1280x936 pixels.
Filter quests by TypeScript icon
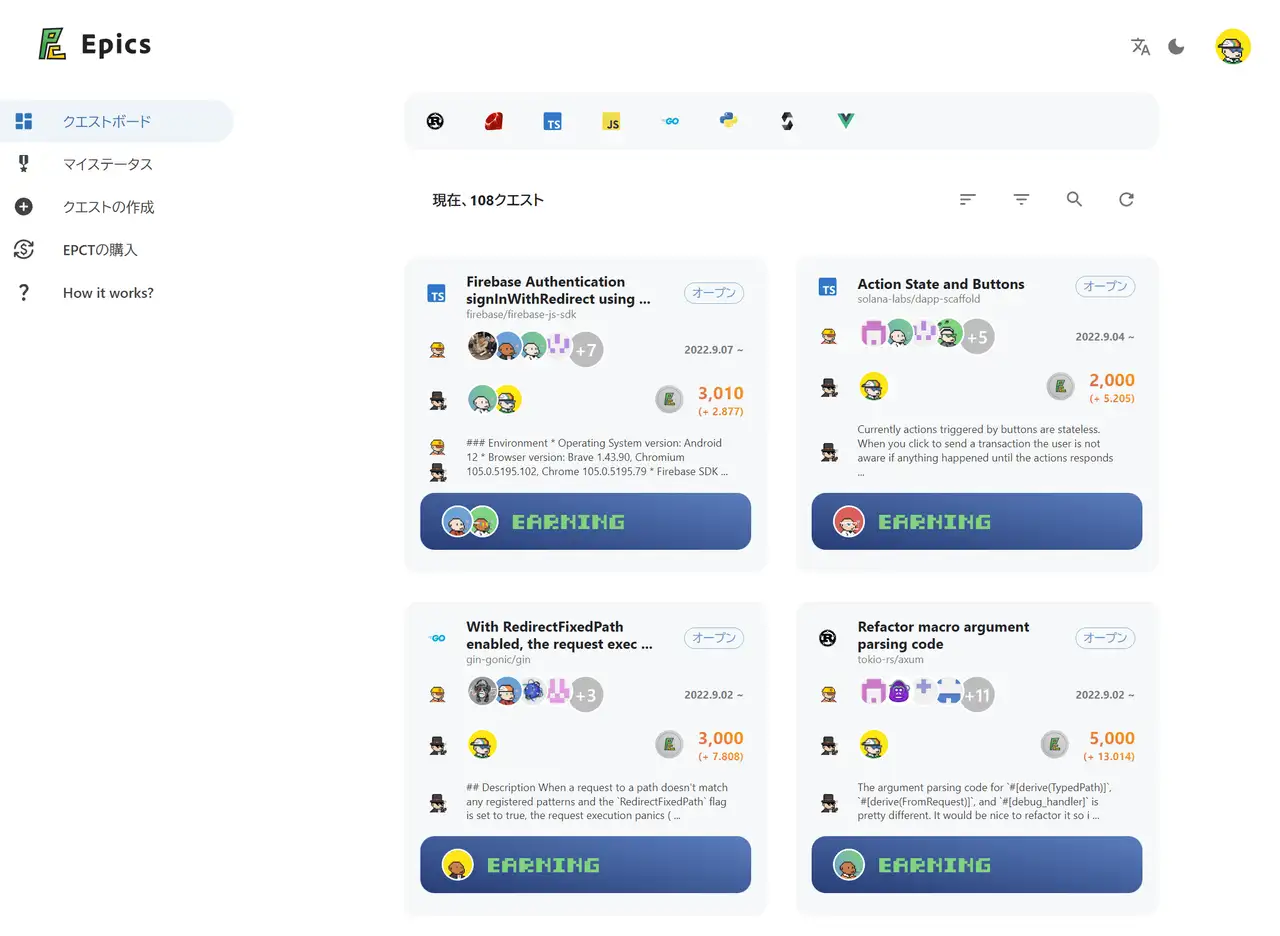click(552, 121)
